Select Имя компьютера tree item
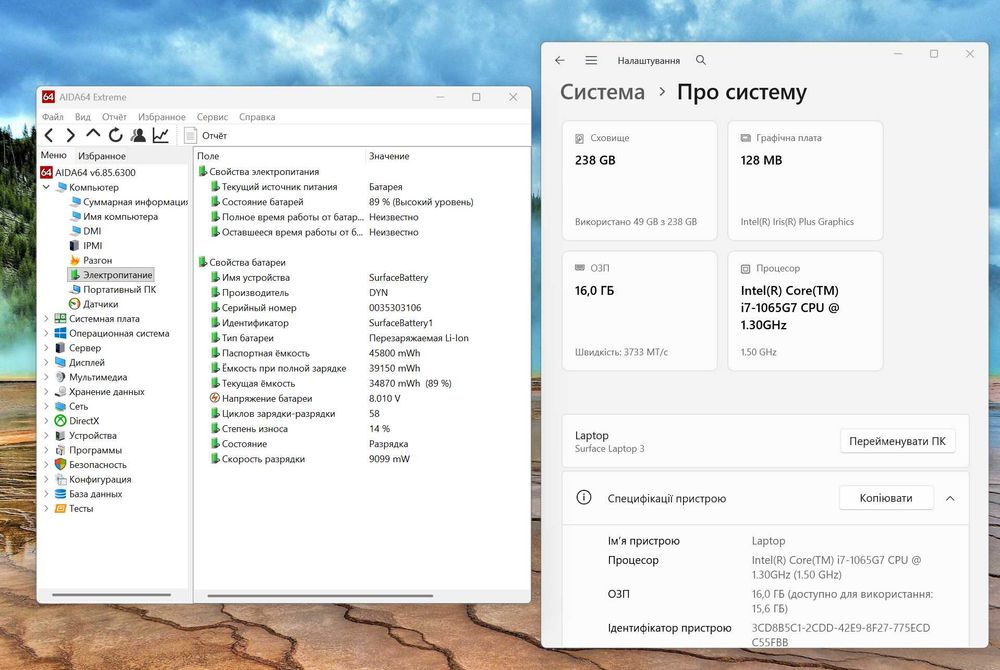Image resolution: width=1000 pixels, height=670 pixels. pyautogui.click(x=114, y=217)
